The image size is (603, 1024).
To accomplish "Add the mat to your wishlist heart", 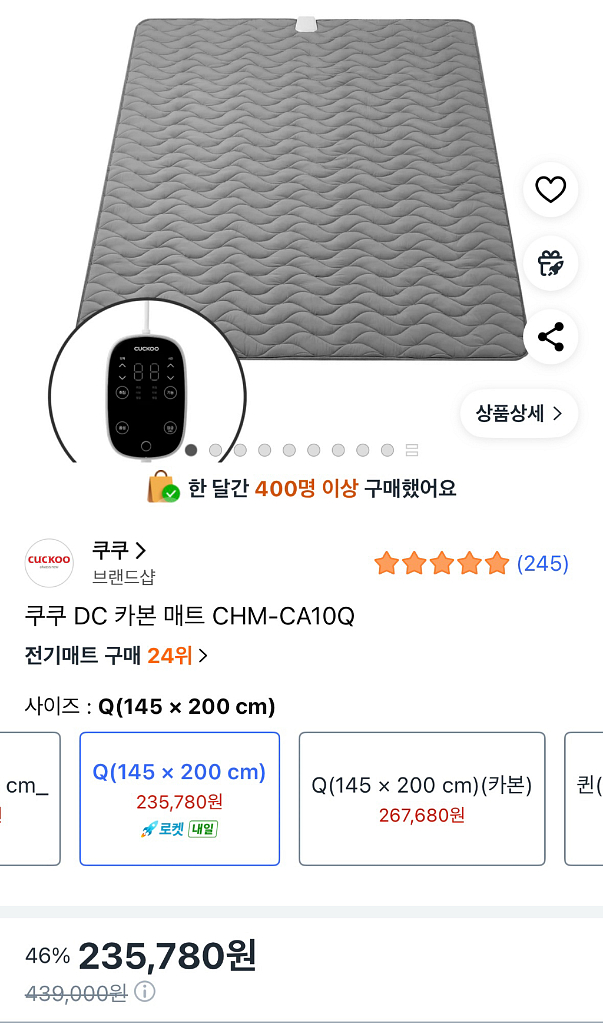I will 551,190.
